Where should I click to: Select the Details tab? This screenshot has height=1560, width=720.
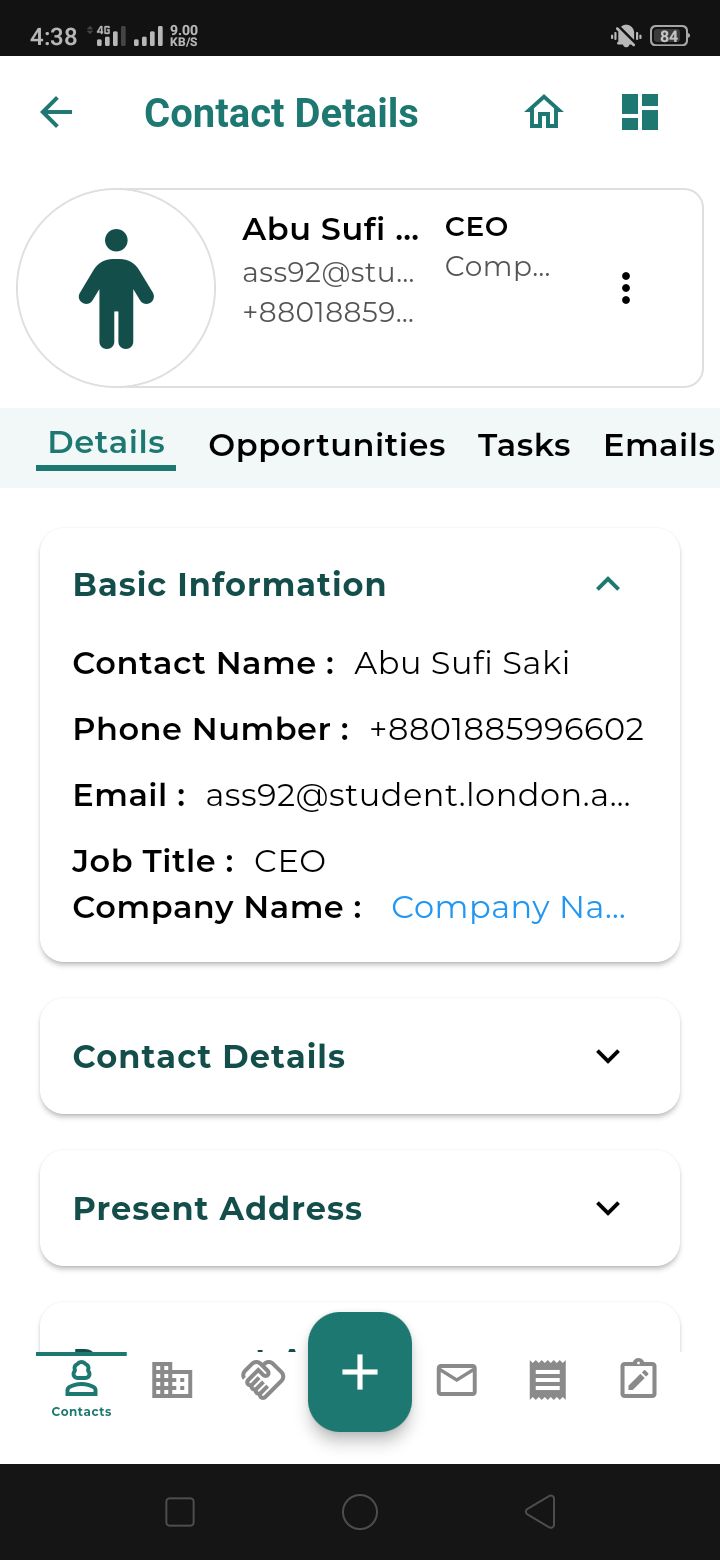[x=106, y=443]
